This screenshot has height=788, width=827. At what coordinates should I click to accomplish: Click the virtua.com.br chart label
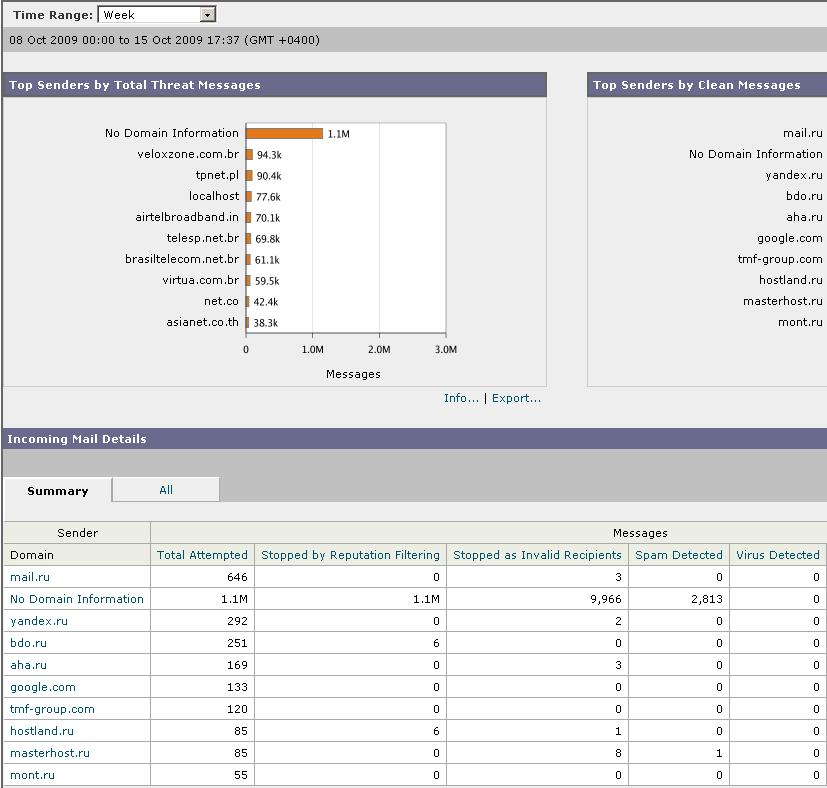click(x=200, y=281)
